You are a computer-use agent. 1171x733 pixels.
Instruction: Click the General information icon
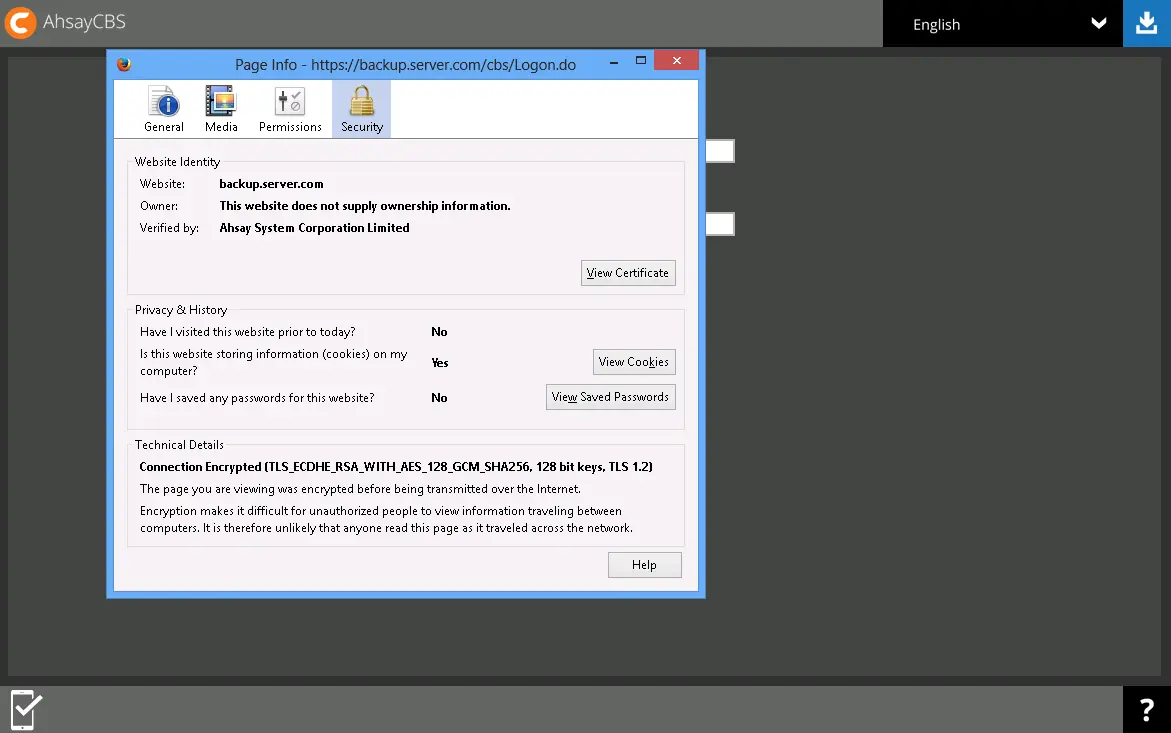click(x=163, y=100)
